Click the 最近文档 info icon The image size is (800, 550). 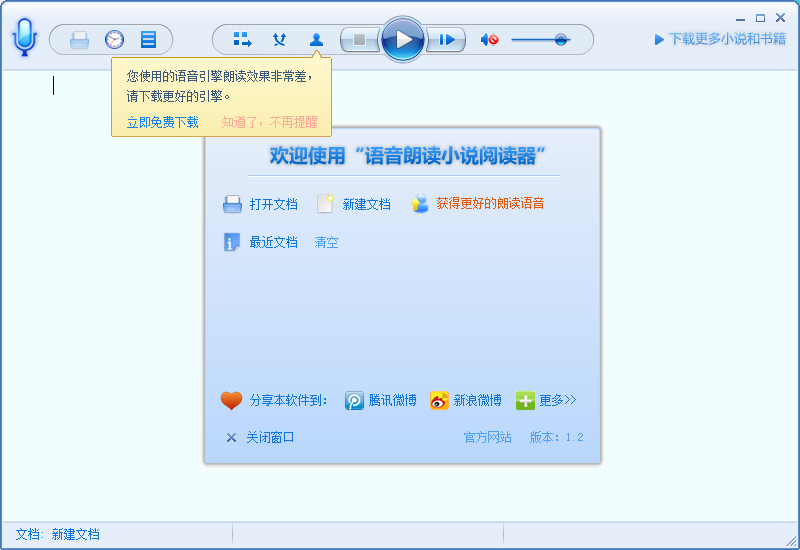(x=232, y=242)
